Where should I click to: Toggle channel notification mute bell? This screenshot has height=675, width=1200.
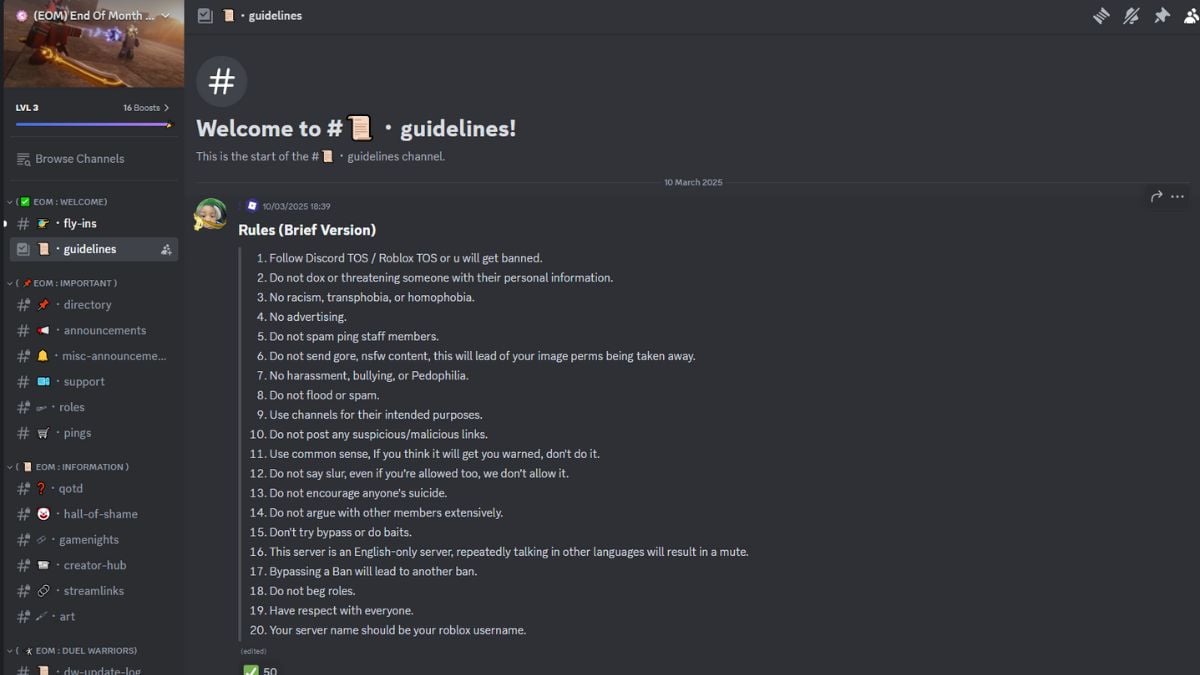click(x=1131, y=16)
